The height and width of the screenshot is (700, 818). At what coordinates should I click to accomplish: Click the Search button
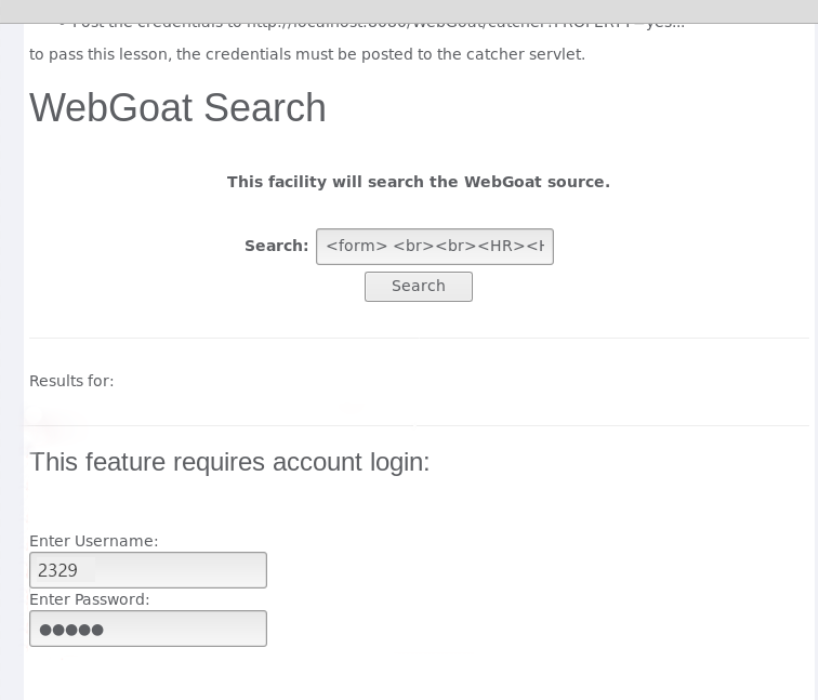418,286
